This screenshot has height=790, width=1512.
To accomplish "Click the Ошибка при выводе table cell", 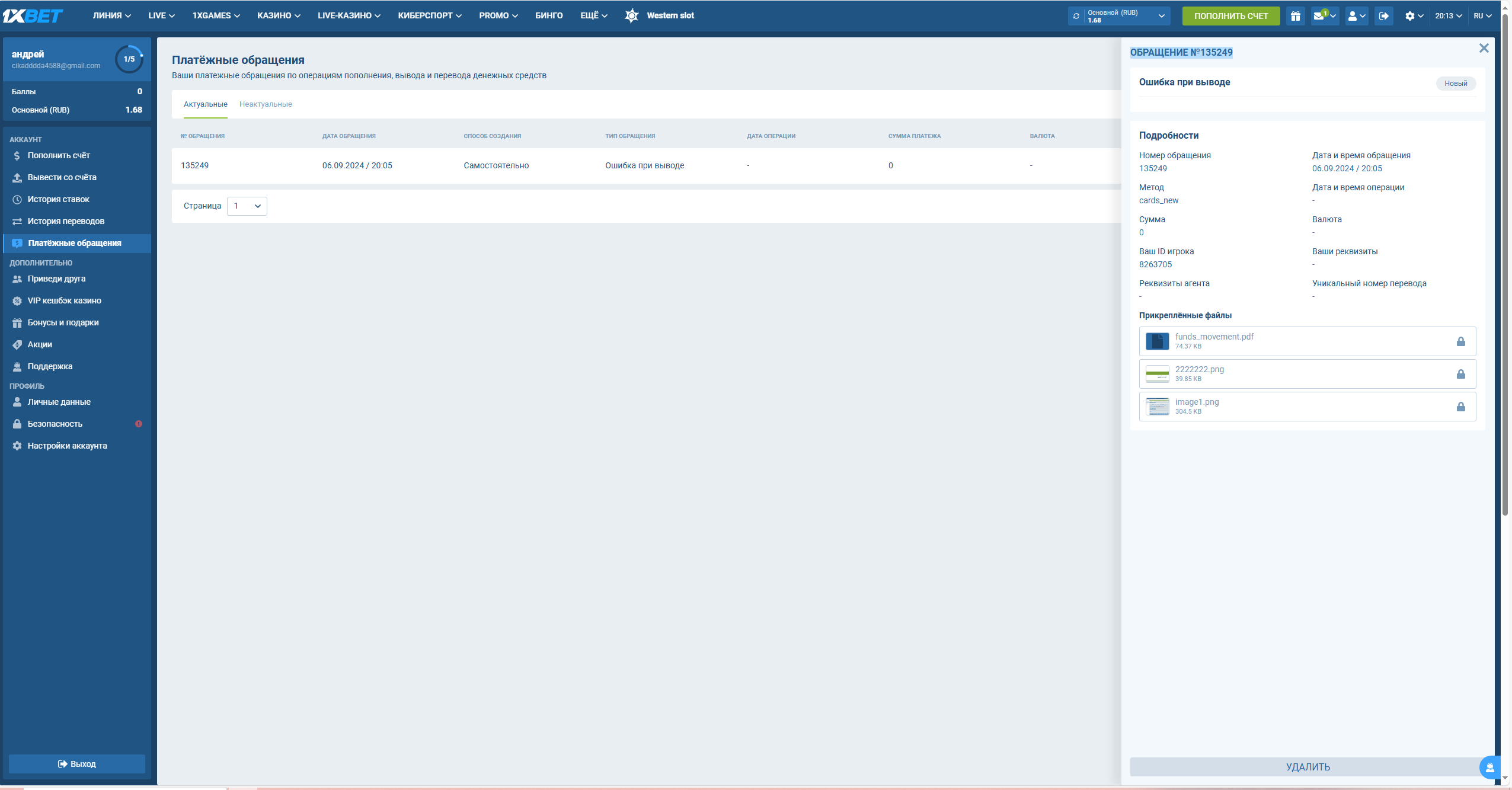I will (644, 165).
